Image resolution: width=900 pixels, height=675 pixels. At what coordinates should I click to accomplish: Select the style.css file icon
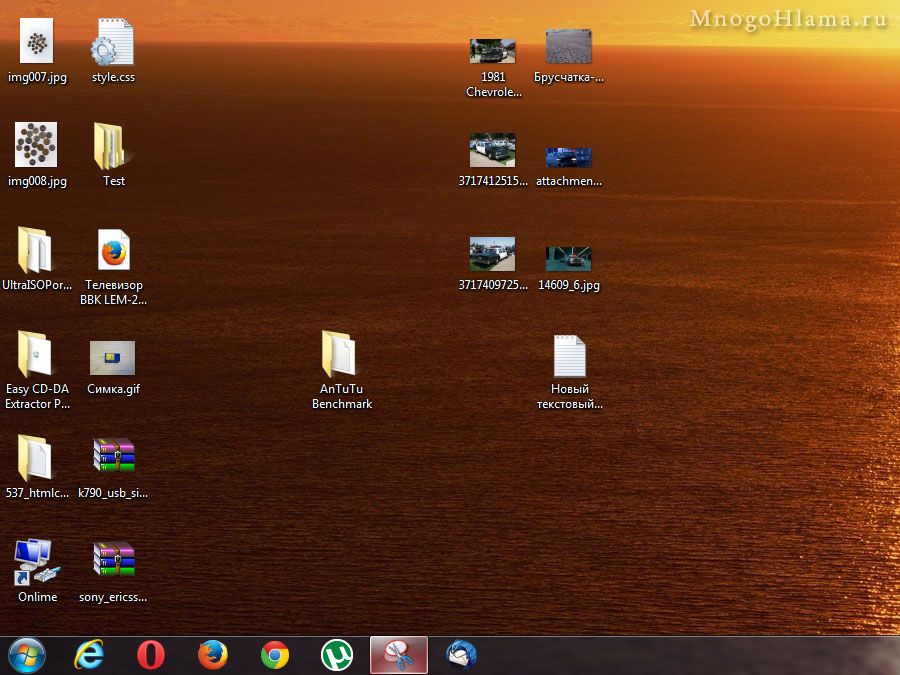(x=113, y=45)
